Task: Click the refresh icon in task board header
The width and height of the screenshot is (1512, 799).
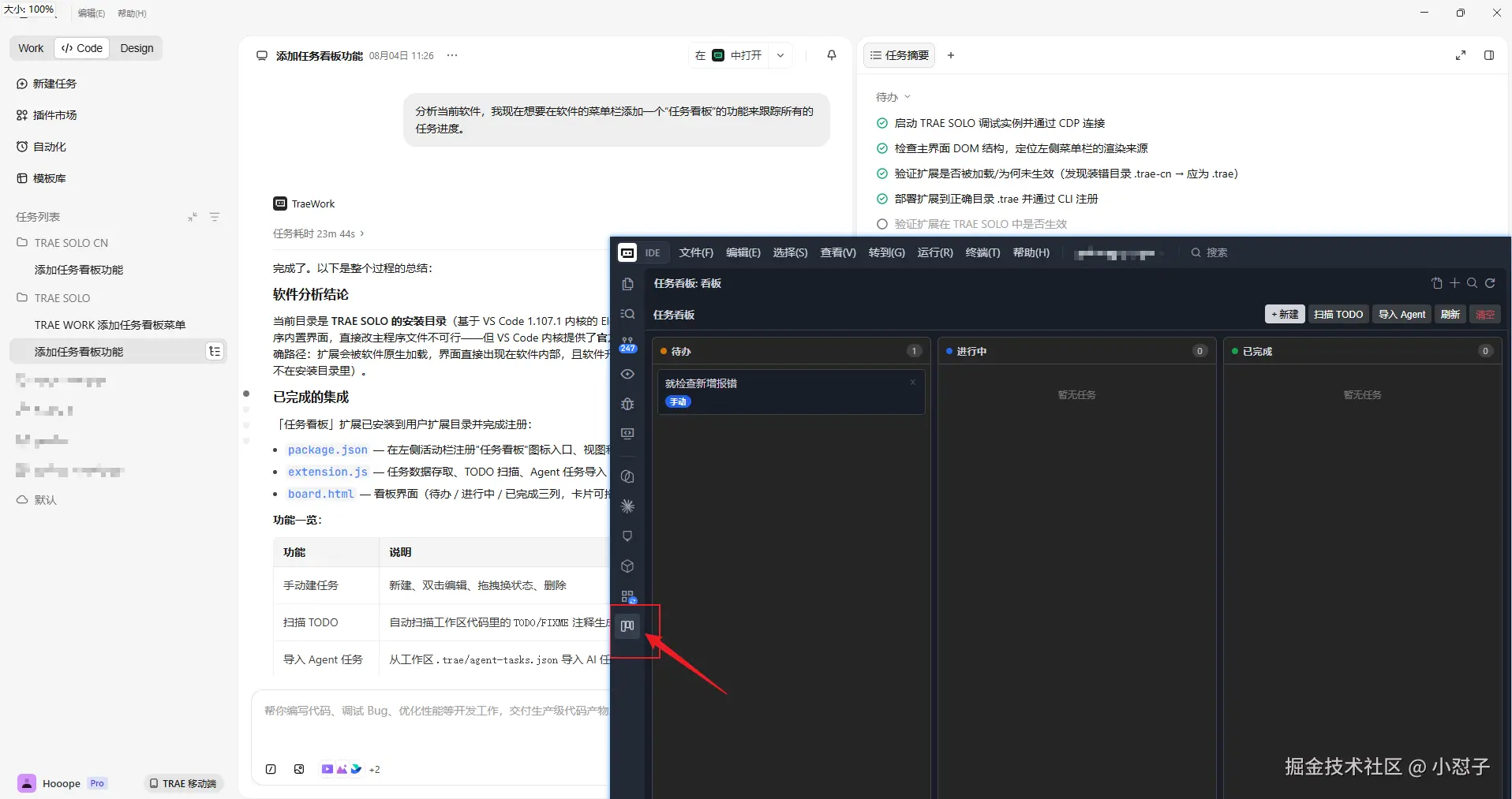Action: tap(1490, 283)
